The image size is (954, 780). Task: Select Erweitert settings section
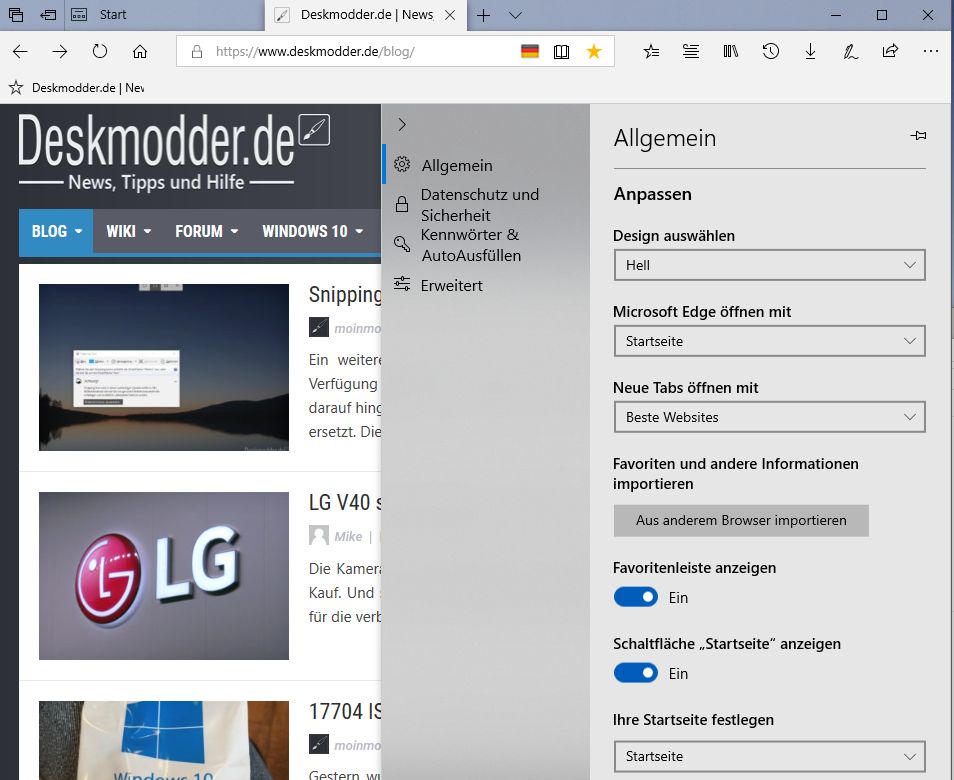coord(485,285)
